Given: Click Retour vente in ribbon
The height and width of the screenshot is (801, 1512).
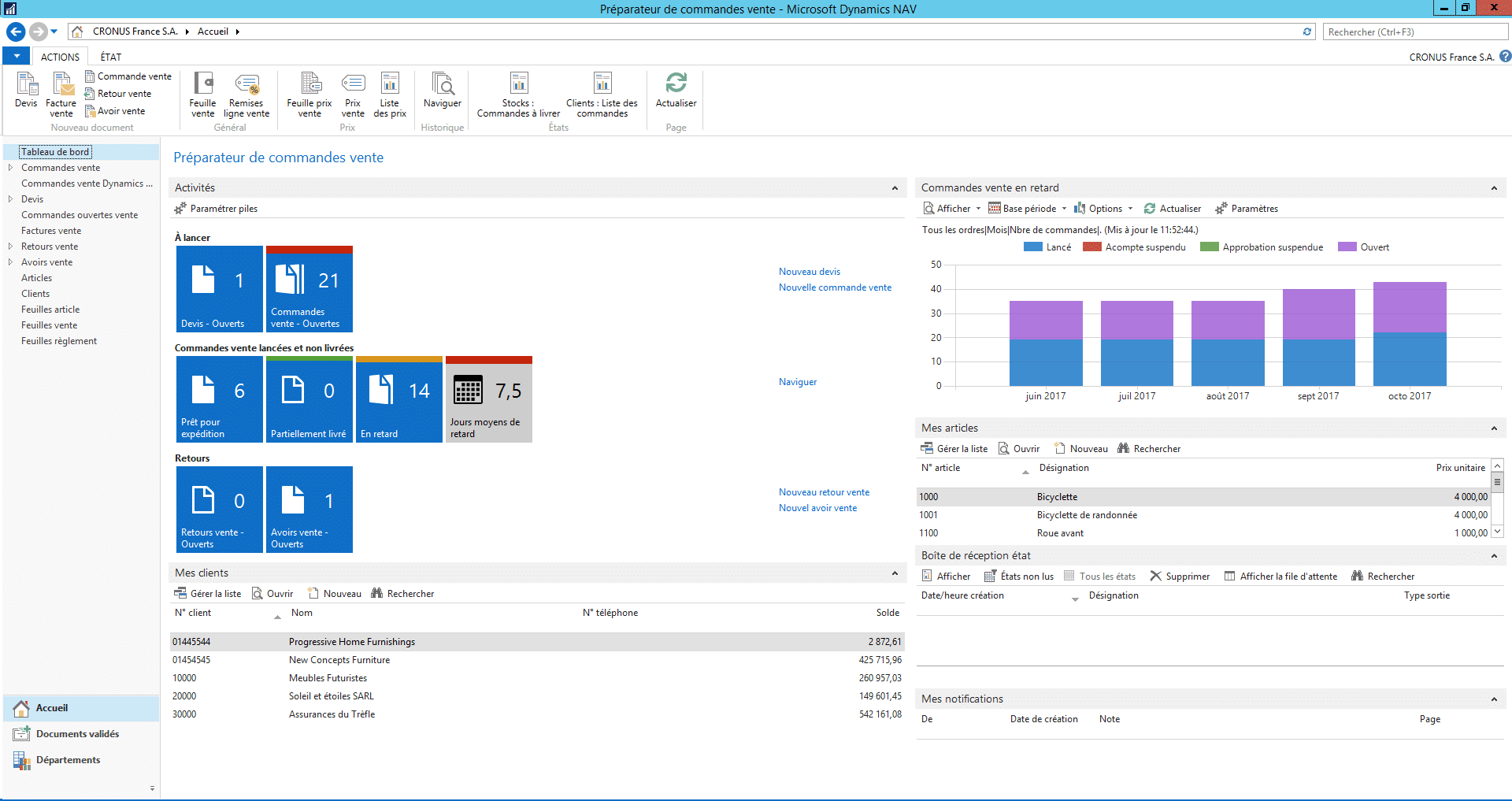Looking at the screenshot, I should [x=118, y=94].
